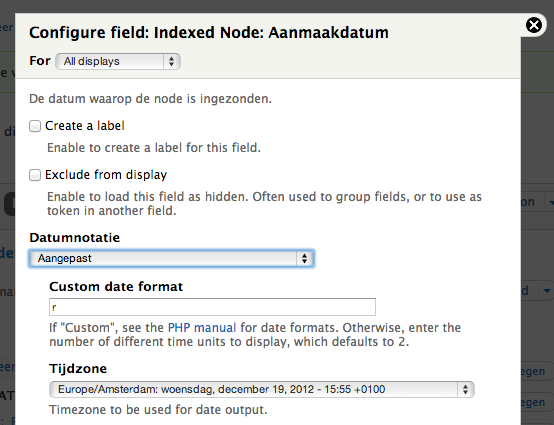The width and height of the screenshot is (554, 425).
Task: Click the 'eer' link at the top-left background
Action: pos(7,27)
